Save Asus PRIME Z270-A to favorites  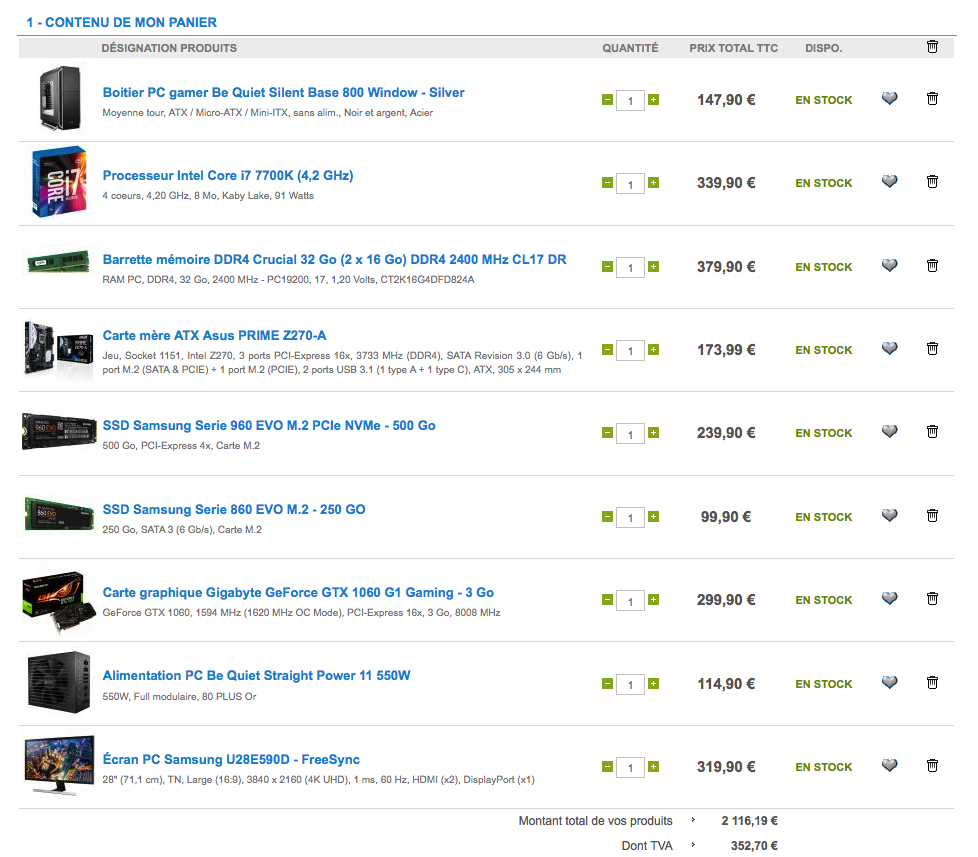tap(889, 349)
